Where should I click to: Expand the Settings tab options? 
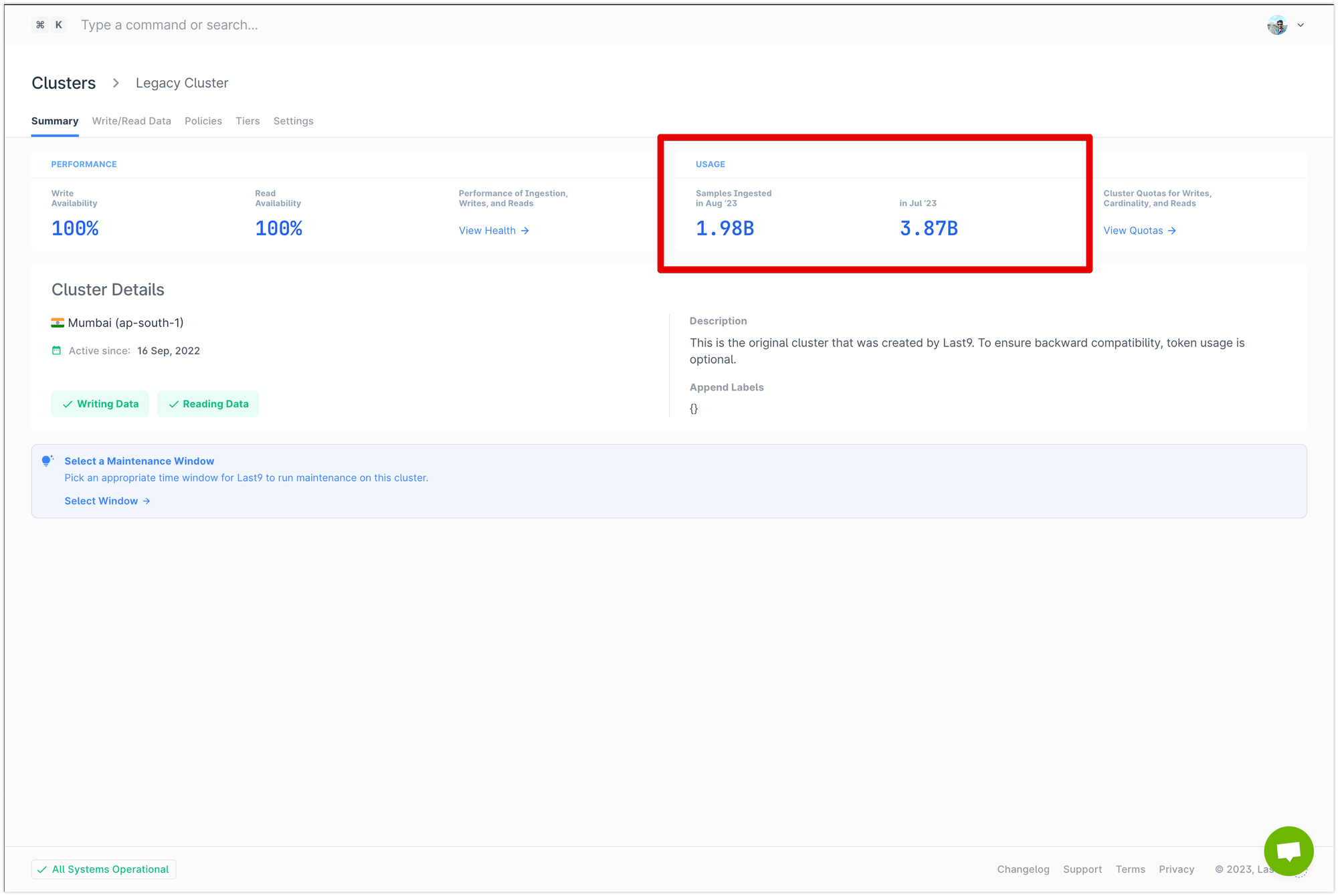pos(293,120)
